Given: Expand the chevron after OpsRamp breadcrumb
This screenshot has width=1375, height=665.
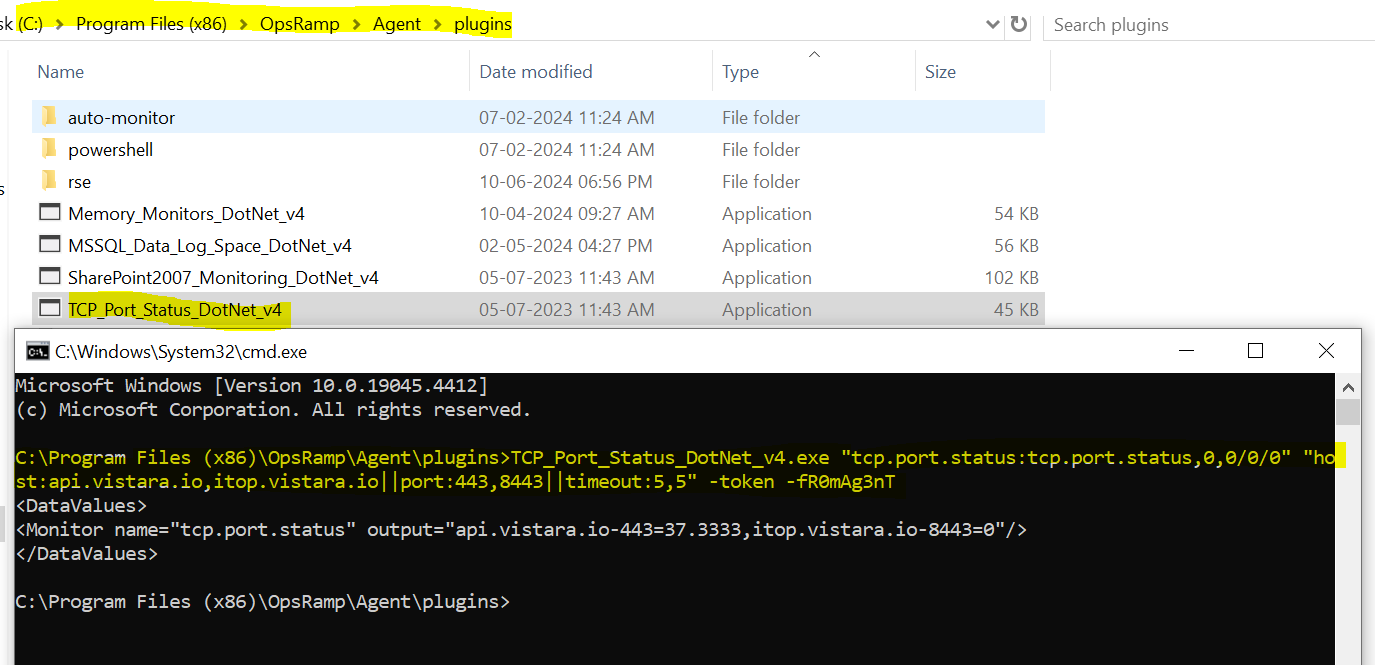Looking at the screenshot, I should click(x=357, y=24).
